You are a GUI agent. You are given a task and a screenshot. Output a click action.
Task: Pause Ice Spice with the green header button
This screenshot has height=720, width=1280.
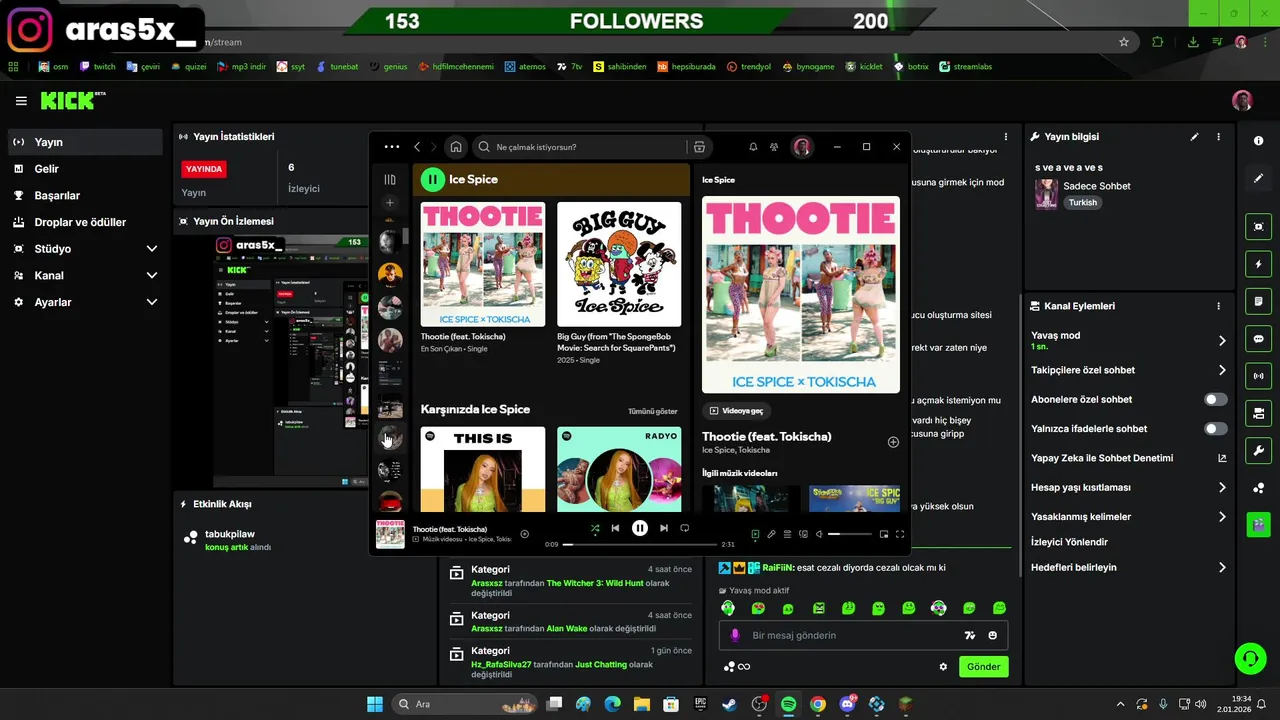(432, 179)
